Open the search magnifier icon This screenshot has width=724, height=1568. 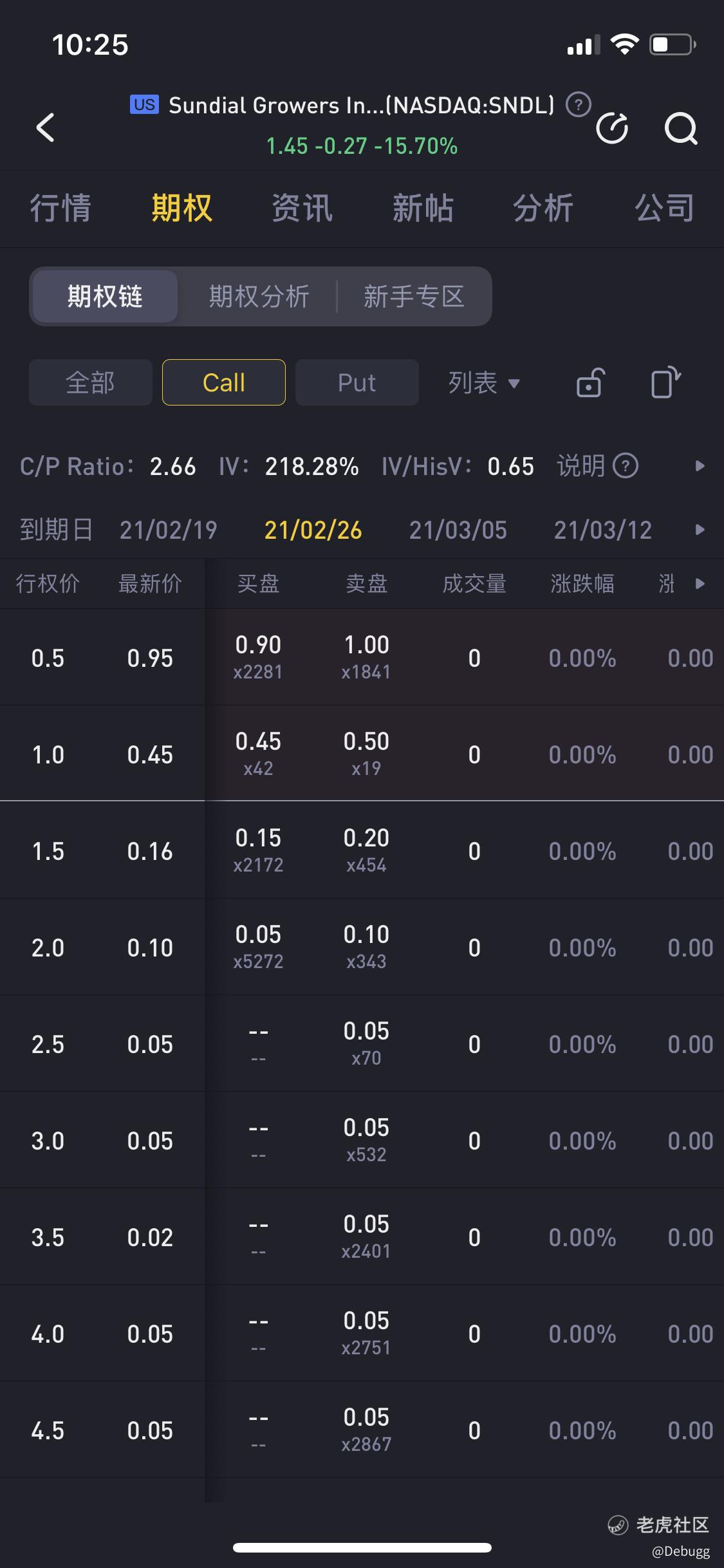[x=681, y=128]
